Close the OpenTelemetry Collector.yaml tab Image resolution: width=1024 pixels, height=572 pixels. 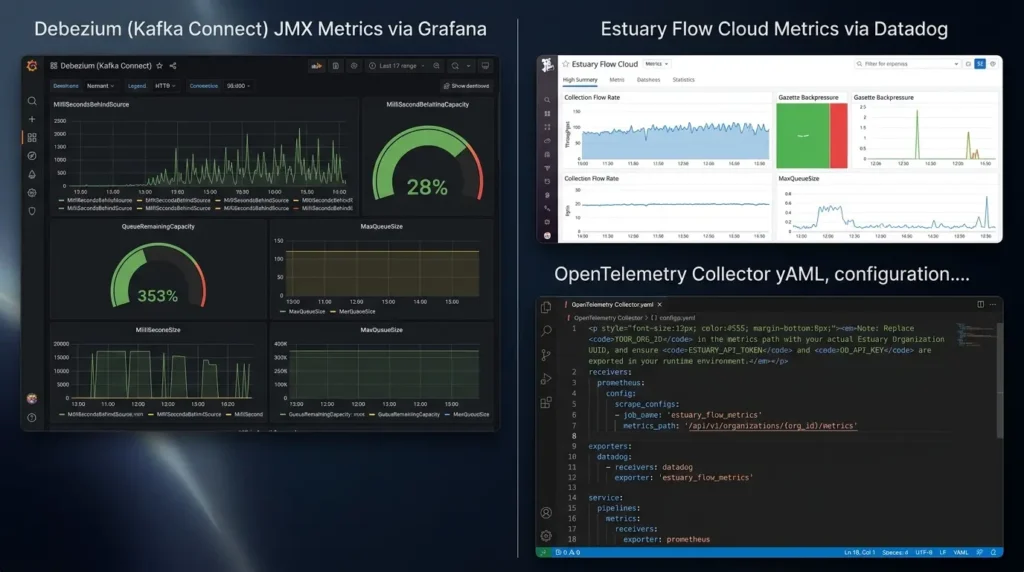[x=660, y=305]
